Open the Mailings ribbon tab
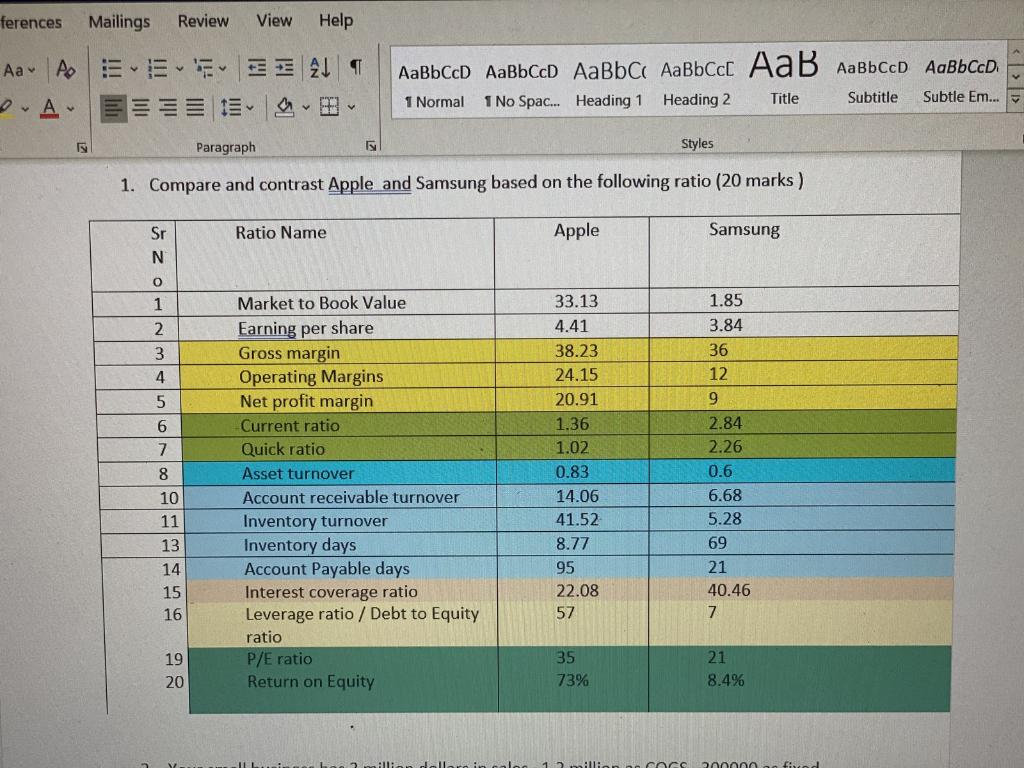 119,22
